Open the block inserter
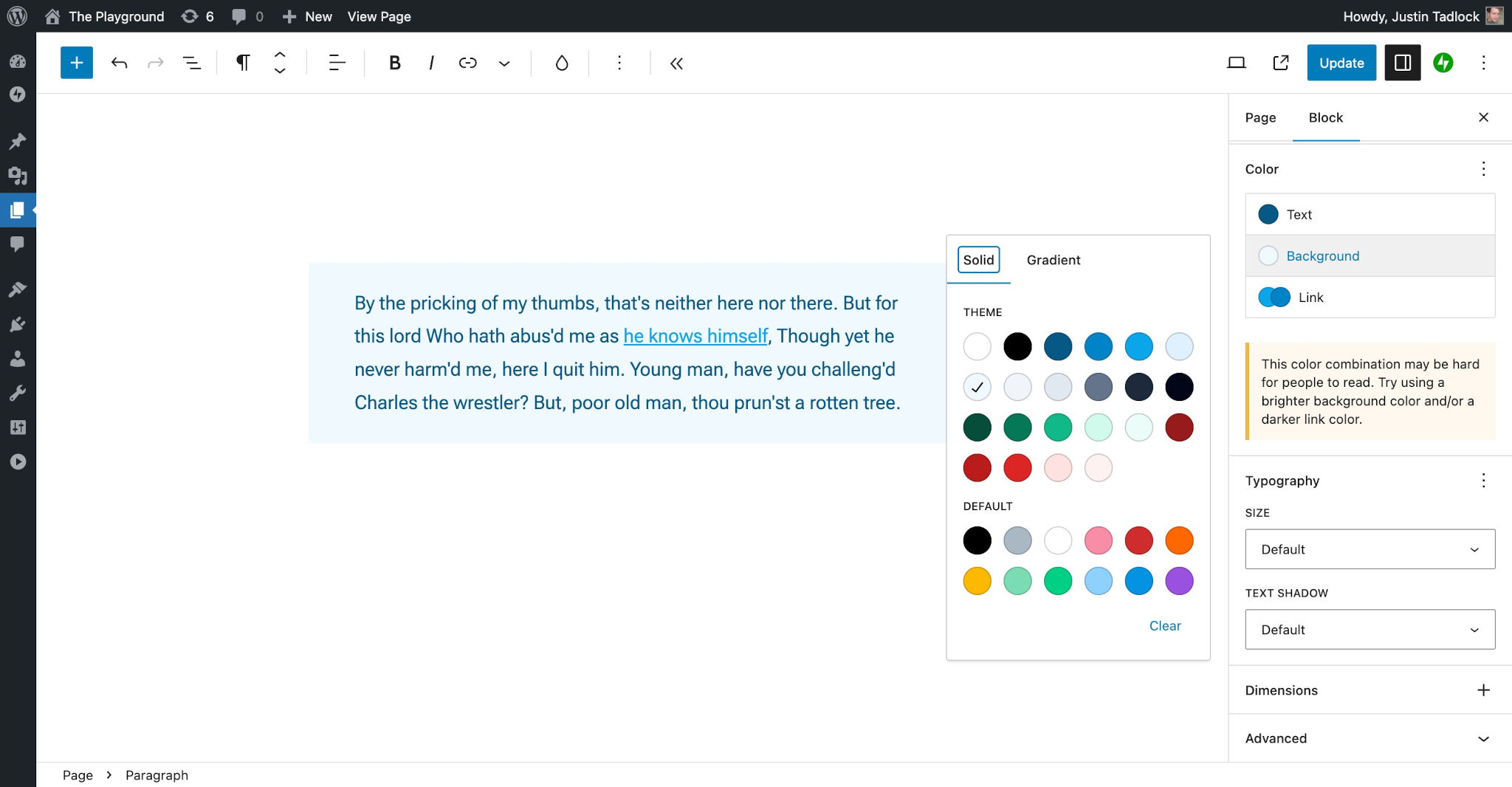This screenshot has height=787, width=1512. (76, 63)
